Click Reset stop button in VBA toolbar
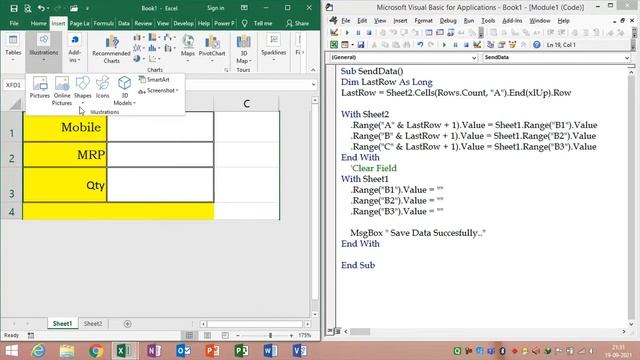640x360 pixels. coord(466,44)
